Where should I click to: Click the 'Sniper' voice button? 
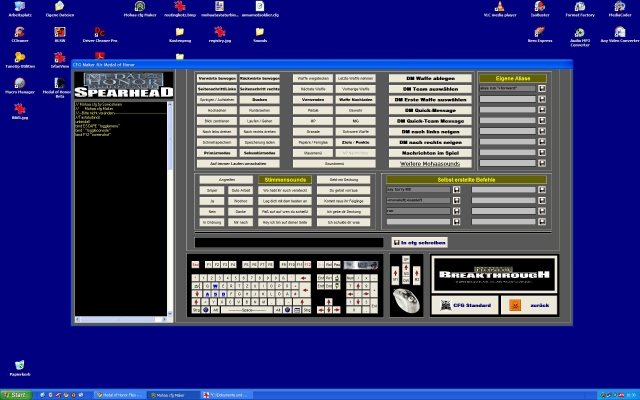tap(212, 190)
